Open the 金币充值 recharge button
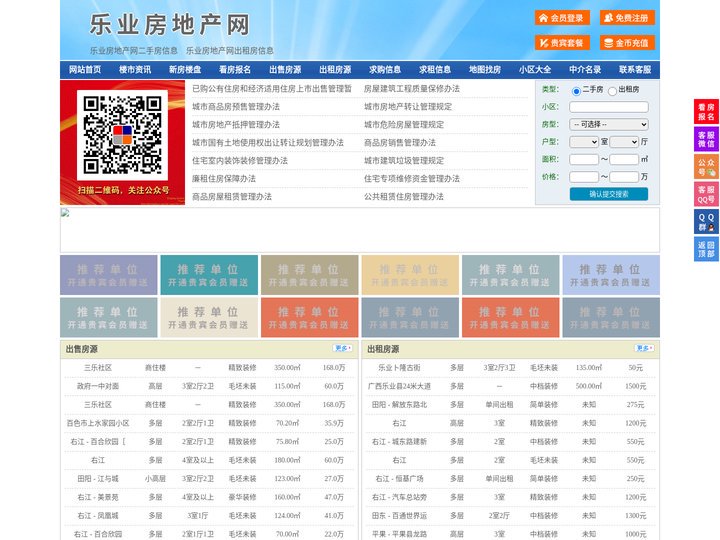 [x=627, y=43]
